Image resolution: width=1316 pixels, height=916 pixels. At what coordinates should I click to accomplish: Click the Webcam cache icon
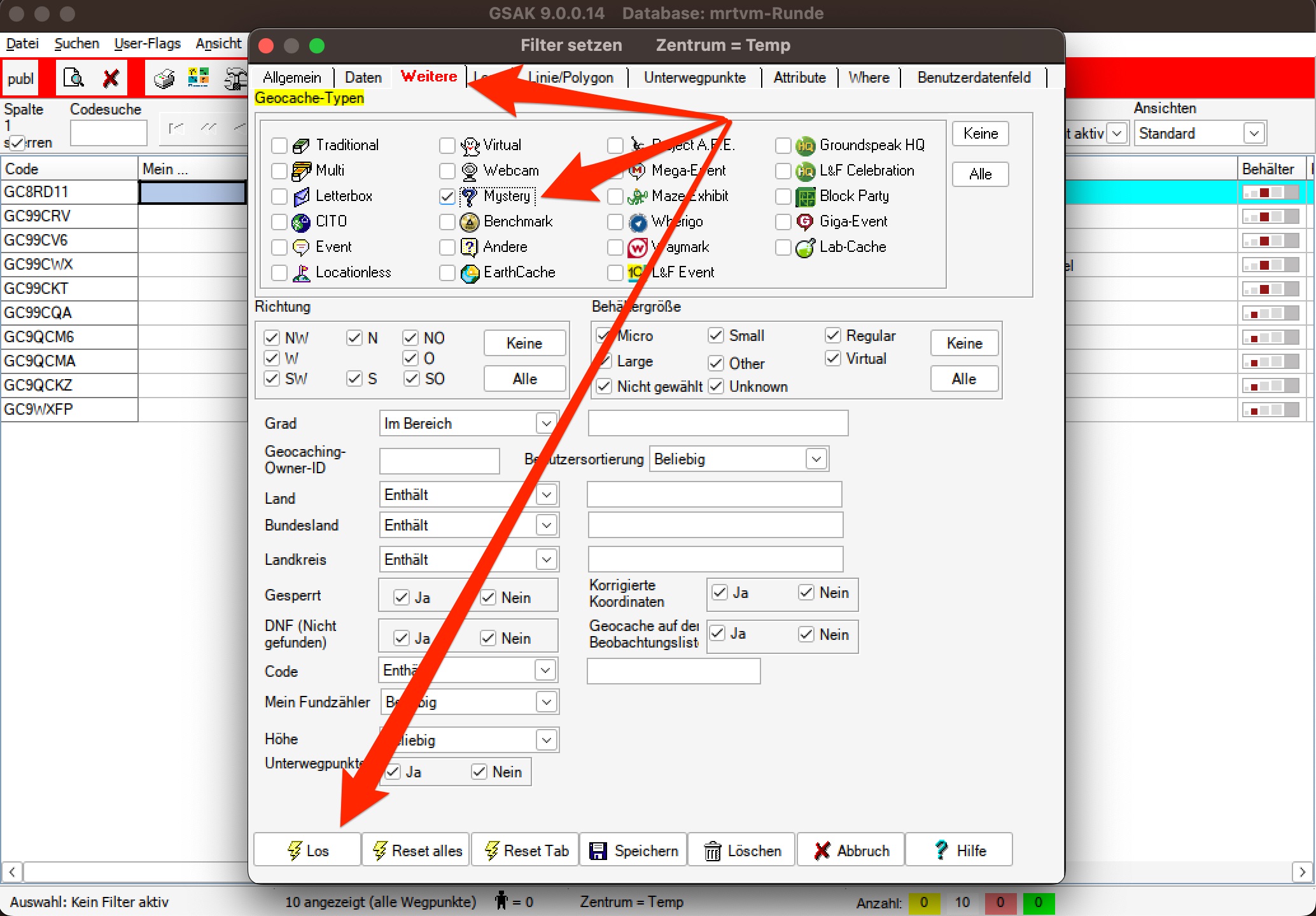coord(470,171)
